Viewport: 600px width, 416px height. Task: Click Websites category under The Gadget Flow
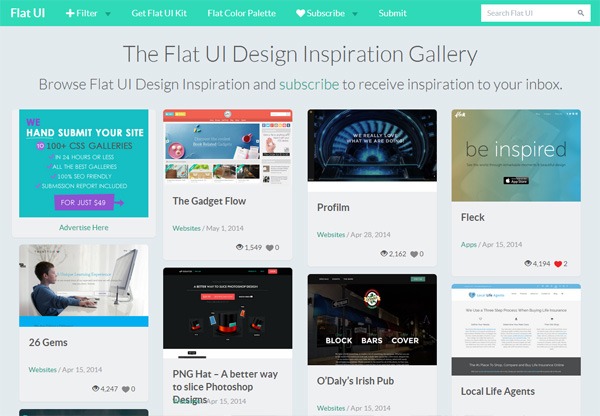tap(186, 228)
